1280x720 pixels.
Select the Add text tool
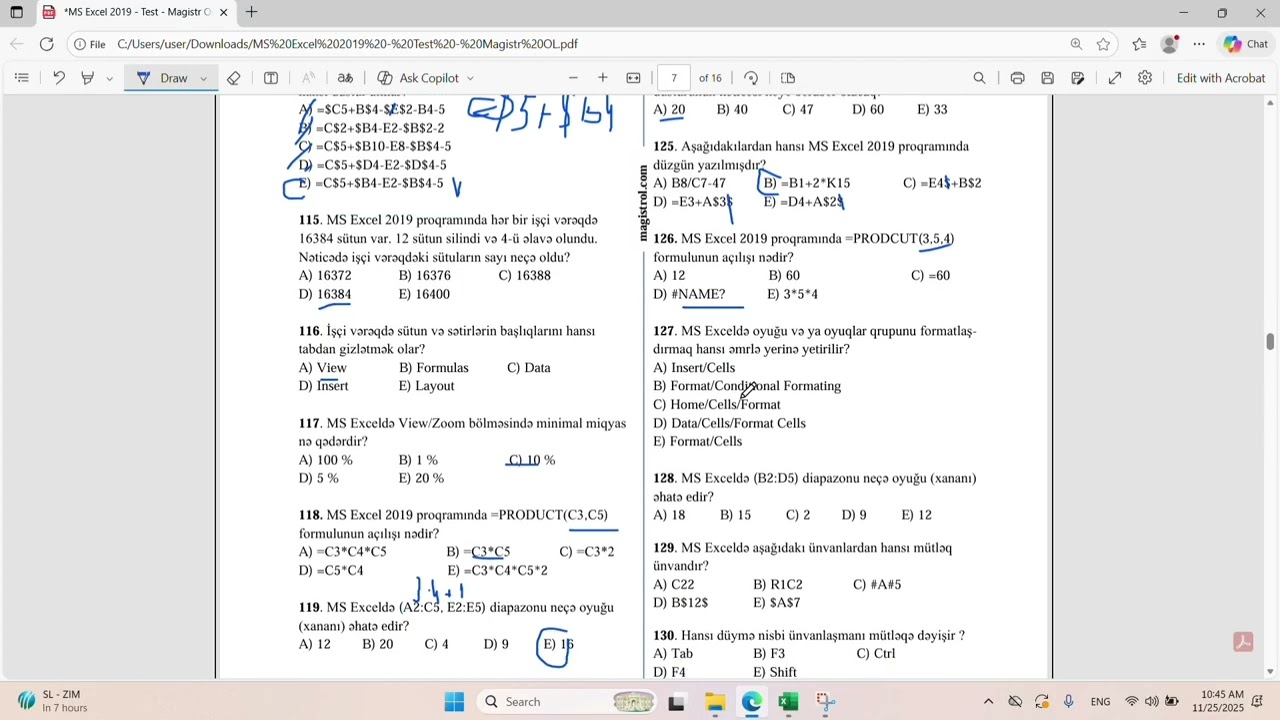[x=271, y=78]
